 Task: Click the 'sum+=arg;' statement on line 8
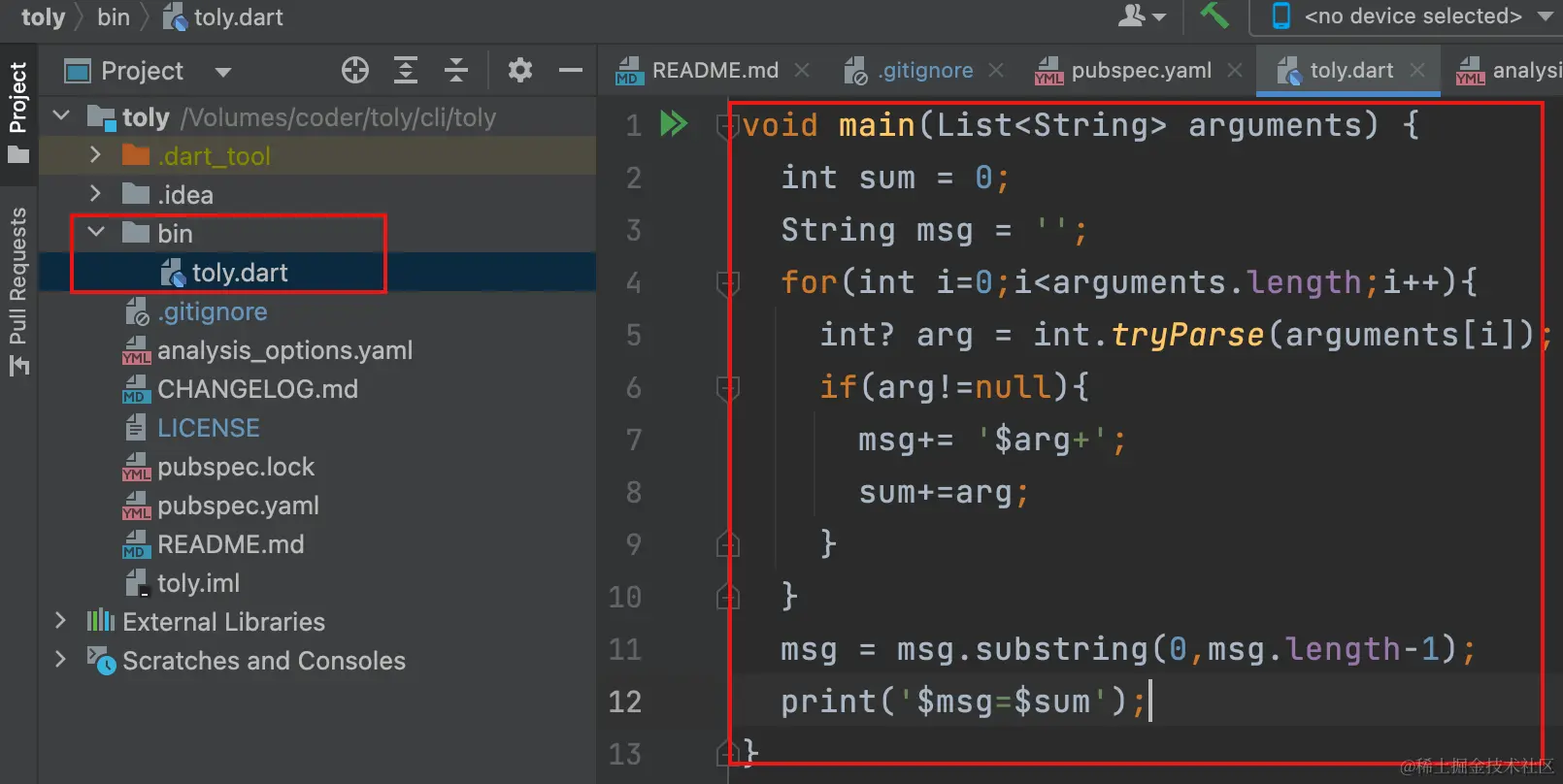944,492
